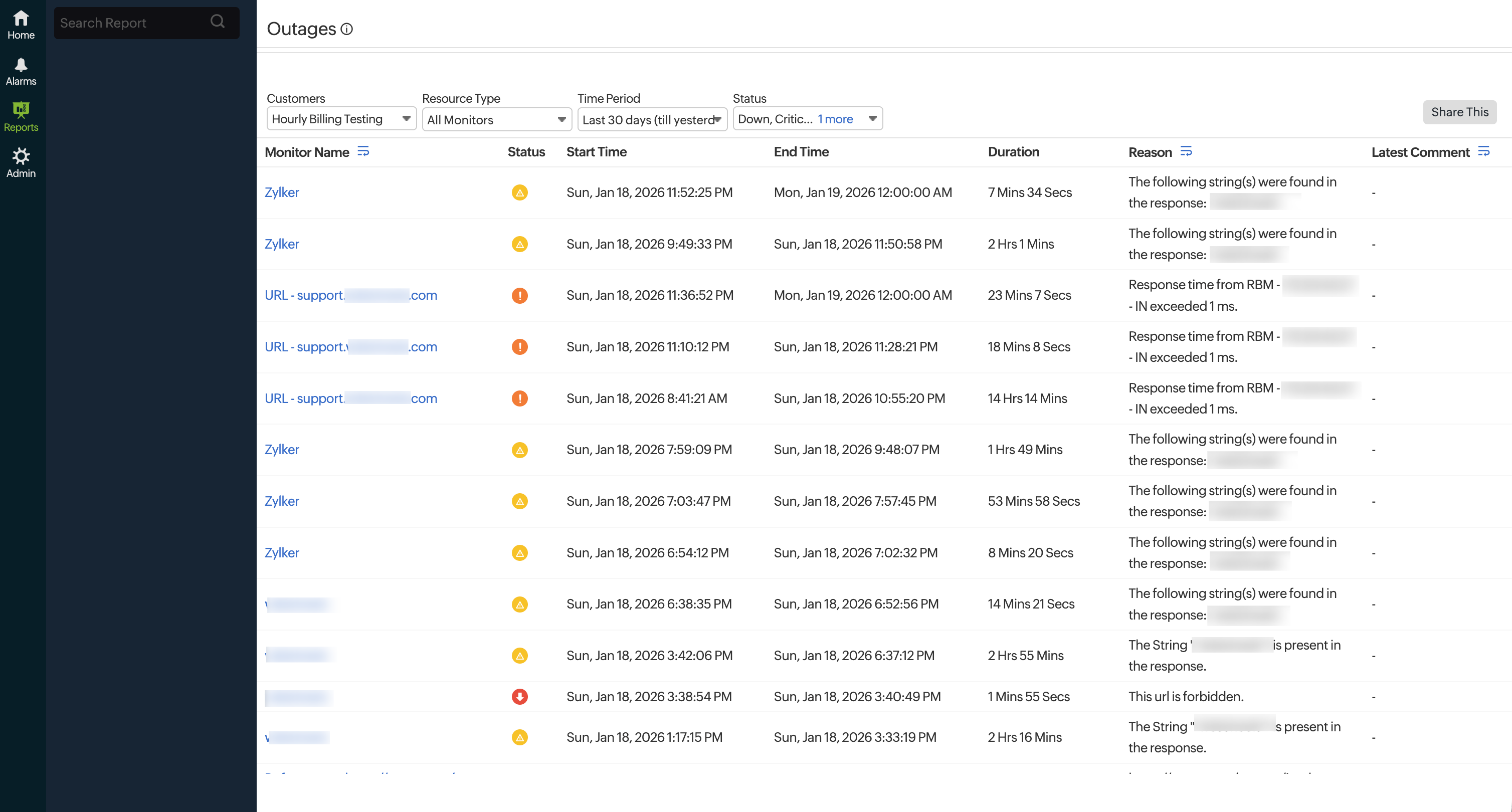The height and width of the screenshot is (812, 1512).
Task: Open the Status filter dropdown
Action: pos(872,119)
